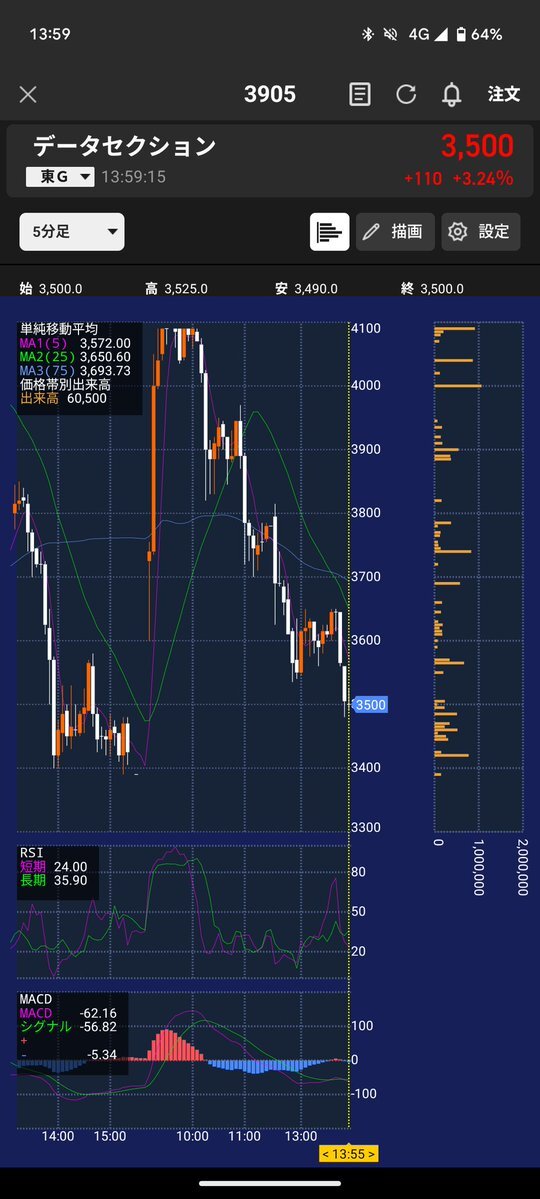The width and height of the screenshot is (540, 1199).
Task: Toggle the volume-by-price bars icon
Action: point(330,232)
